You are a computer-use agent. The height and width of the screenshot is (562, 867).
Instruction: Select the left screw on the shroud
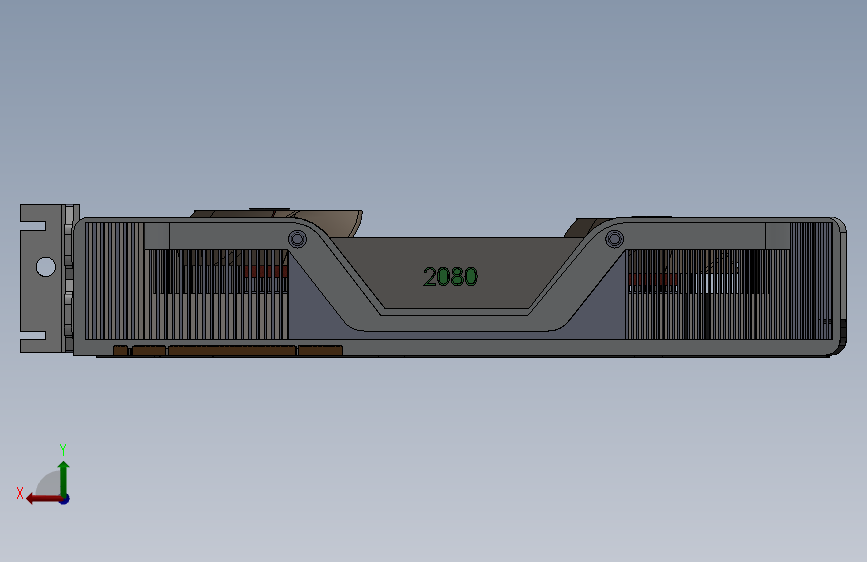(x=297, y=240)
